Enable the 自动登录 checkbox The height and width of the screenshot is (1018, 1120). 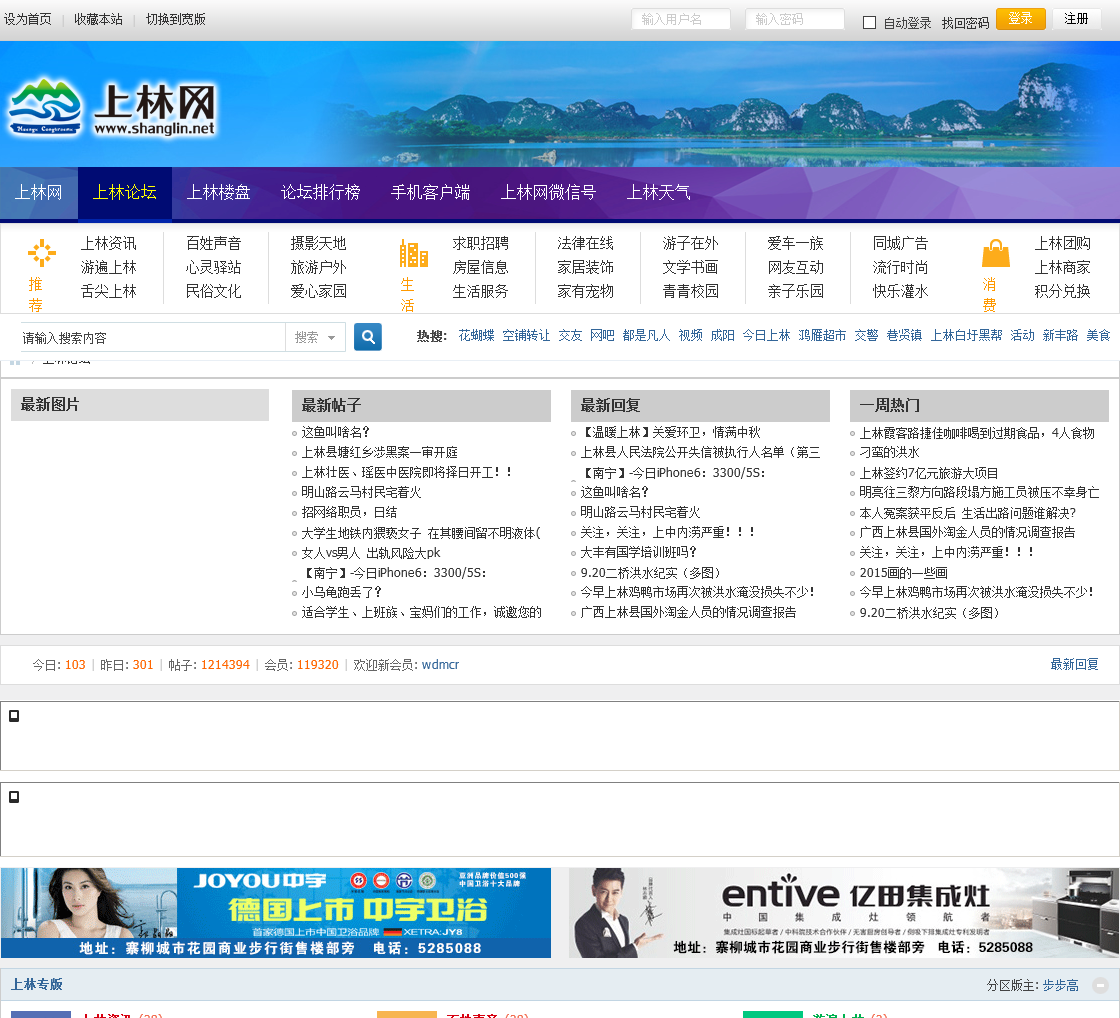tap(869, 22)
